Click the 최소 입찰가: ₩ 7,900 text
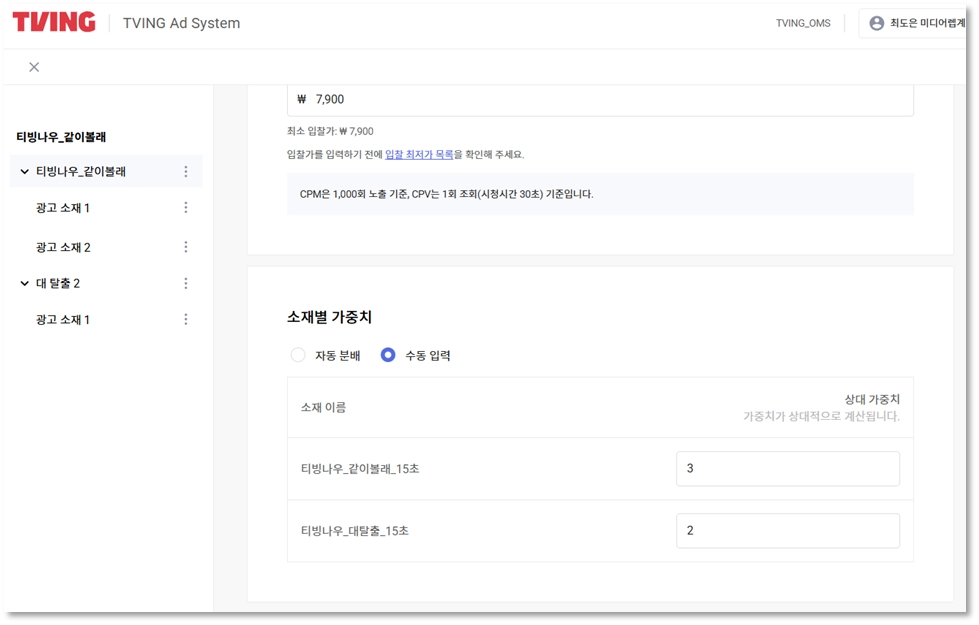 pos(330,131)
